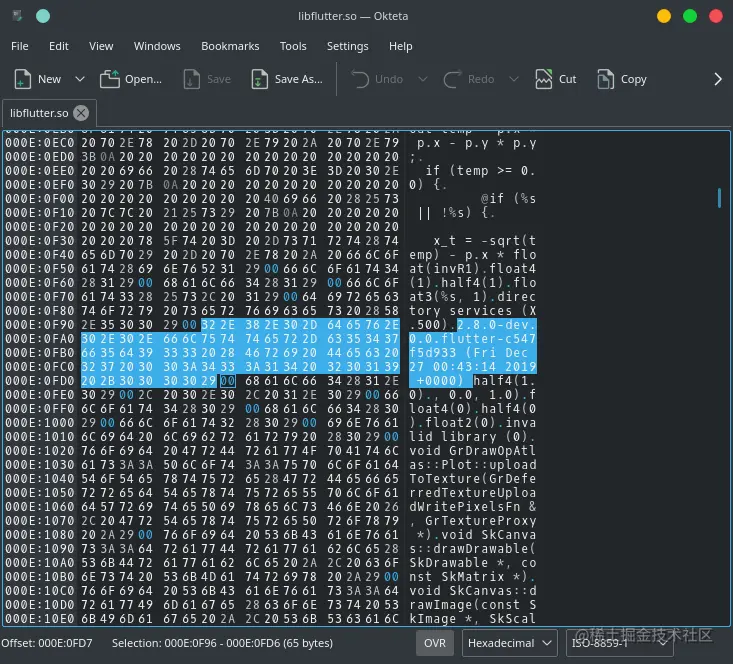
Task: Open the Tools menu
Action: tap(293, 46)
